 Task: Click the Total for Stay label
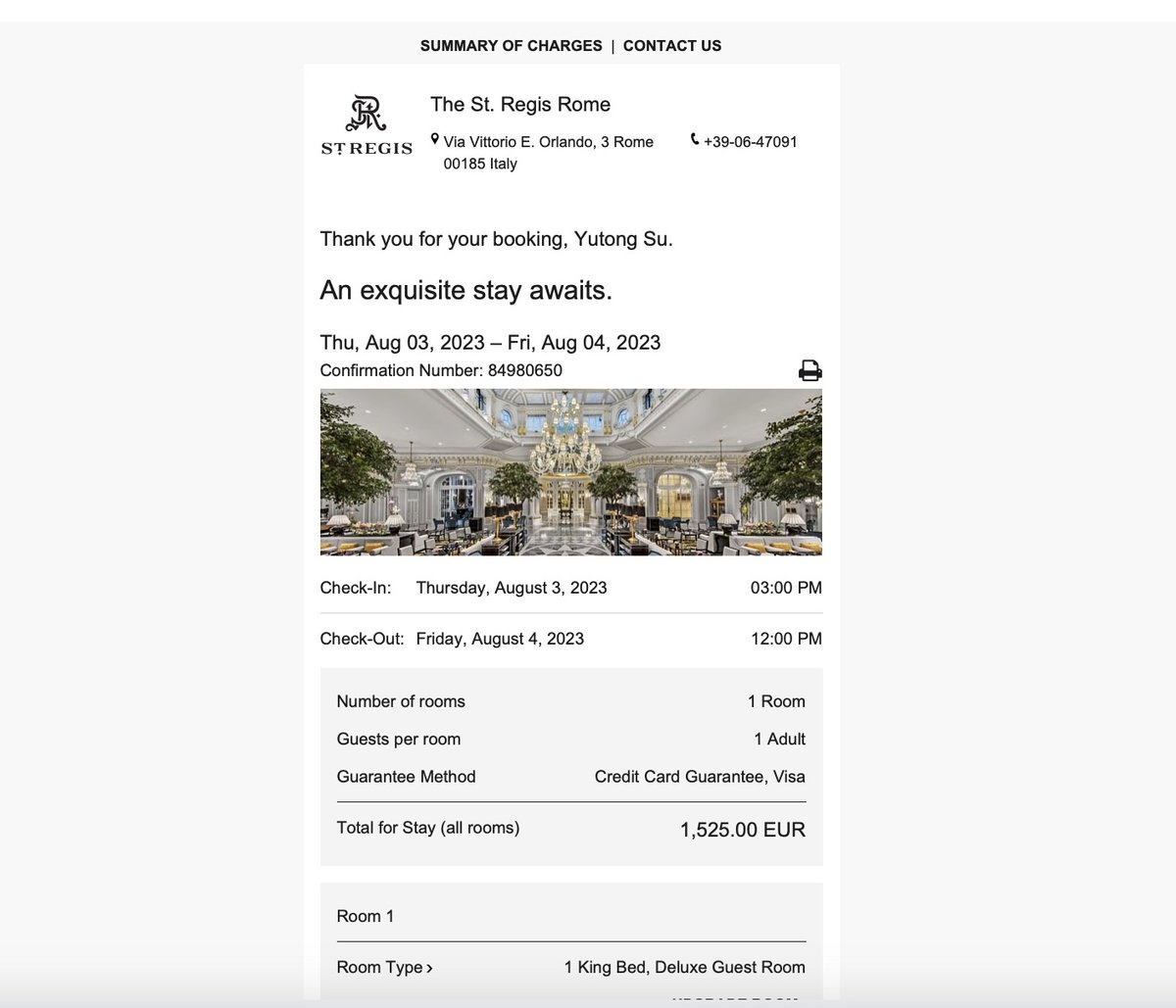[428, 828]
